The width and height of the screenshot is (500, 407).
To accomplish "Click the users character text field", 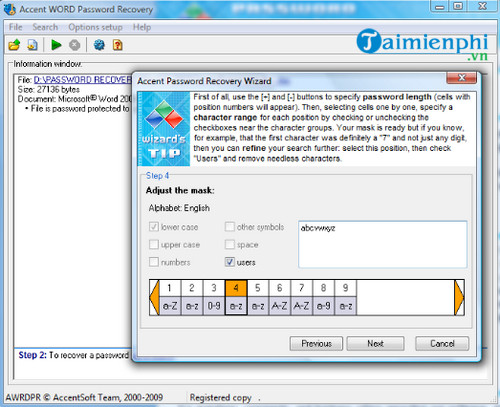I will pyautogui.click(x=383, y=244).
